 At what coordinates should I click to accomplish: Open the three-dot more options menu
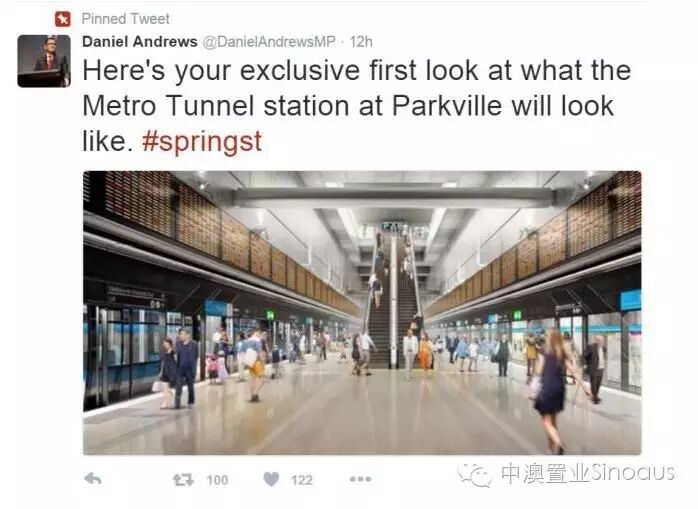coord(361,479)
